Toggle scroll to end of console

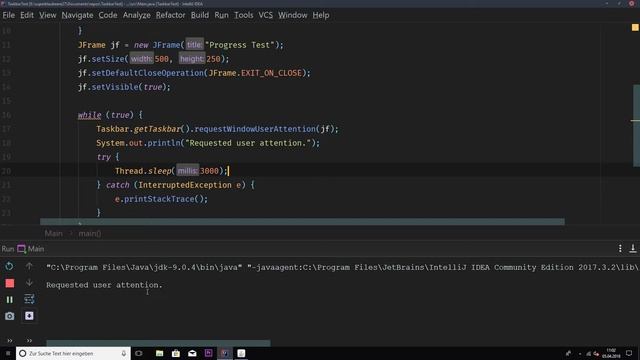(x=29, y=316)
